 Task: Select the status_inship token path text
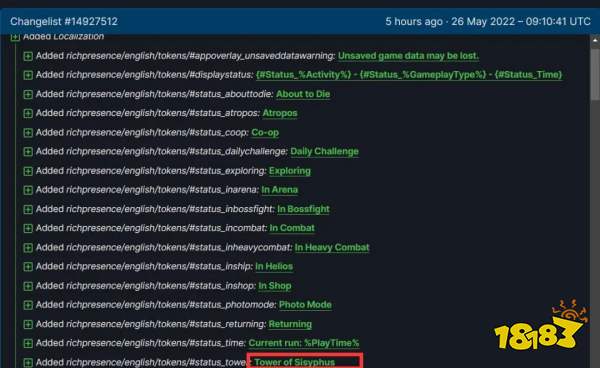[x=159, y=266]
